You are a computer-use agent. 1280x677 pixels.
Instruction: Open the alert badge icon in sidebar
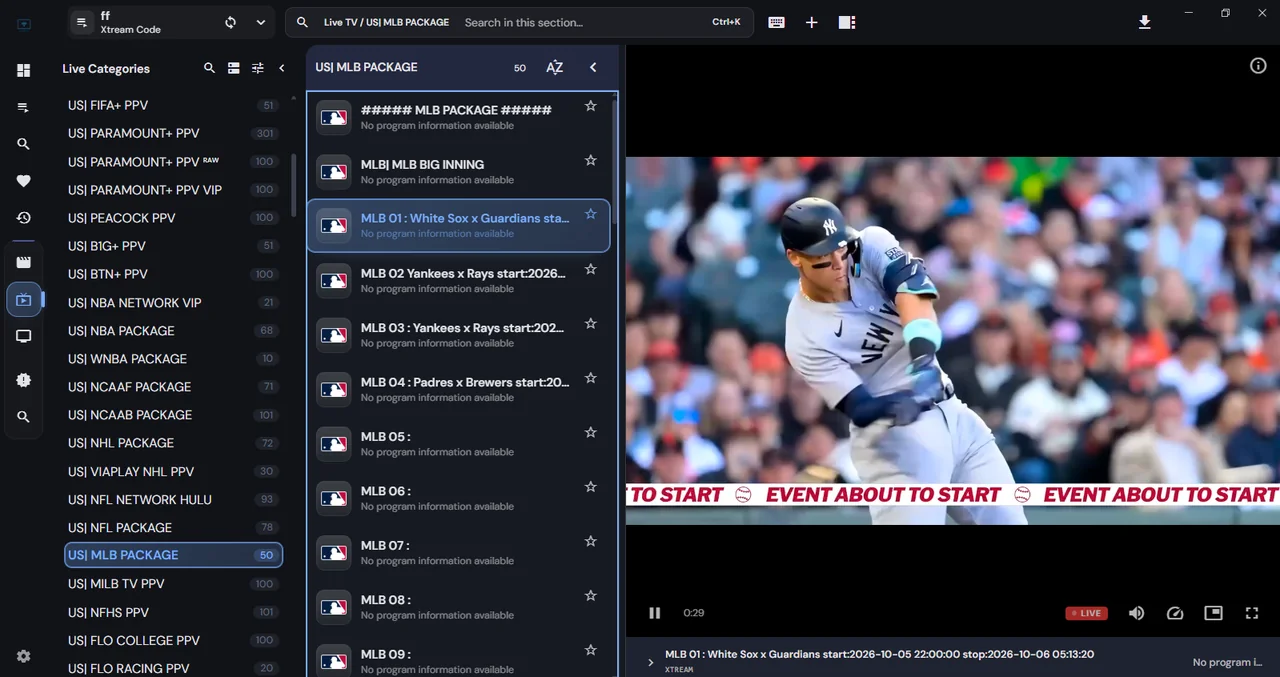[x=23, y=380]
